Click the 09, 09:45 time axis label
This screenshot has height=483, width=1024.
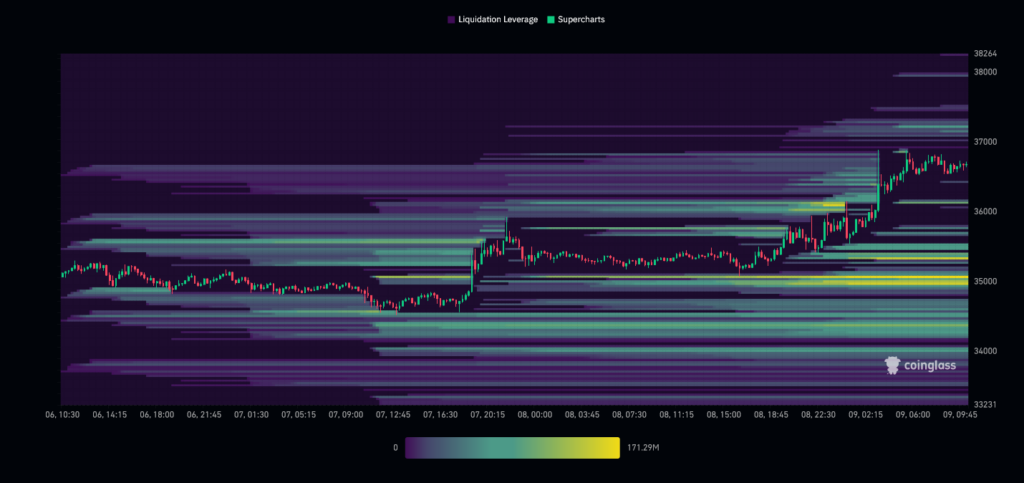click(961, 414)
